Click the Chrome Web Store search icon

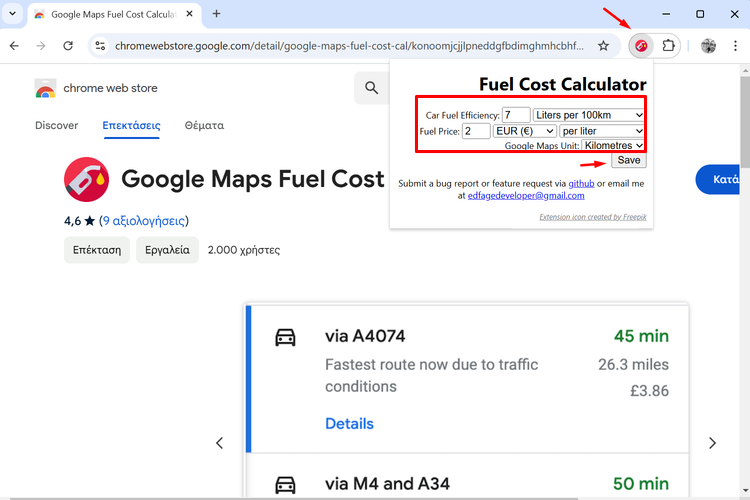[371, 88]
